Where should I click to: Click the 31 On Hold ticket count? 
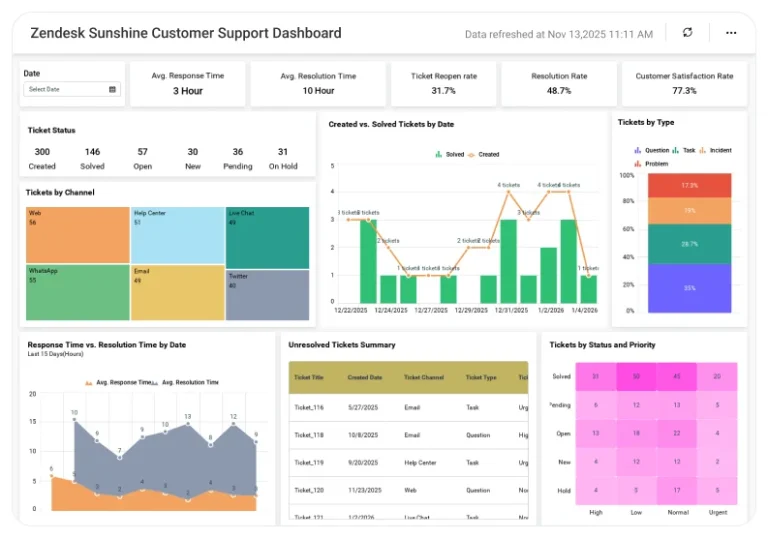coord(283,152)
